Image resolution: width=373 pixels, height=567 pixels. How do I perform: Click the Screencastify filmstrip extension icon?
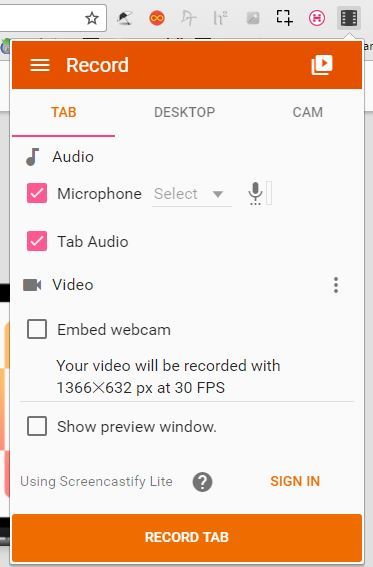[x=349, y=18]
